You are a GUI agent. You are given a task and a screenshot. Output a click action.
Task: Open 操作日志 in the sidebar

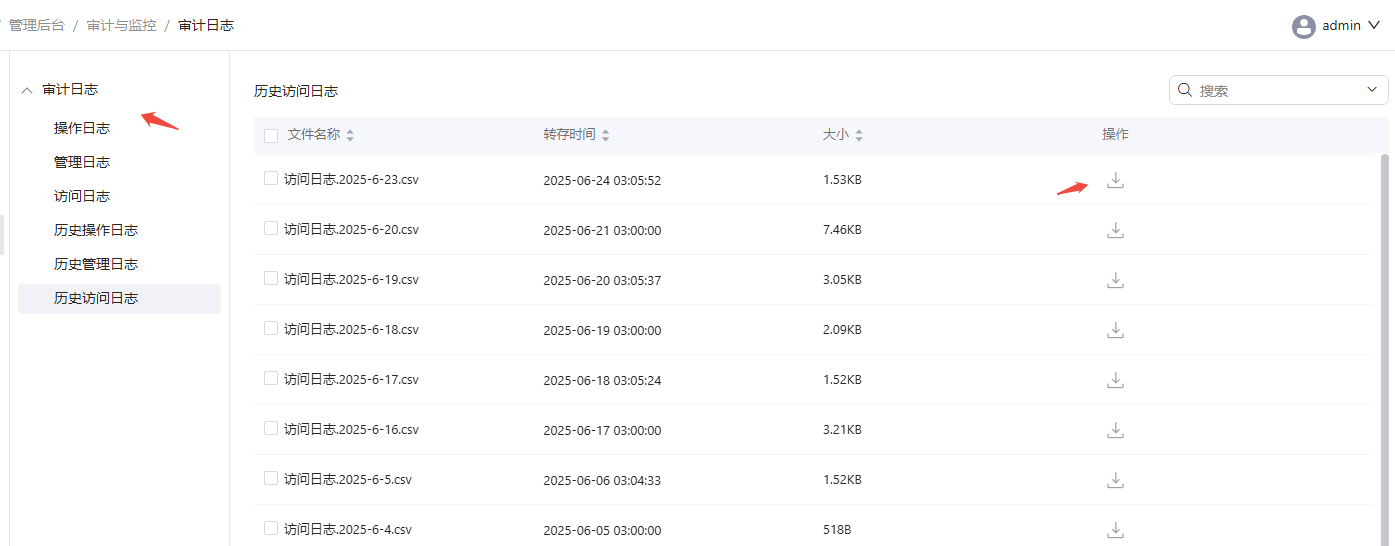pyautogui.click(x=82, y=128)
